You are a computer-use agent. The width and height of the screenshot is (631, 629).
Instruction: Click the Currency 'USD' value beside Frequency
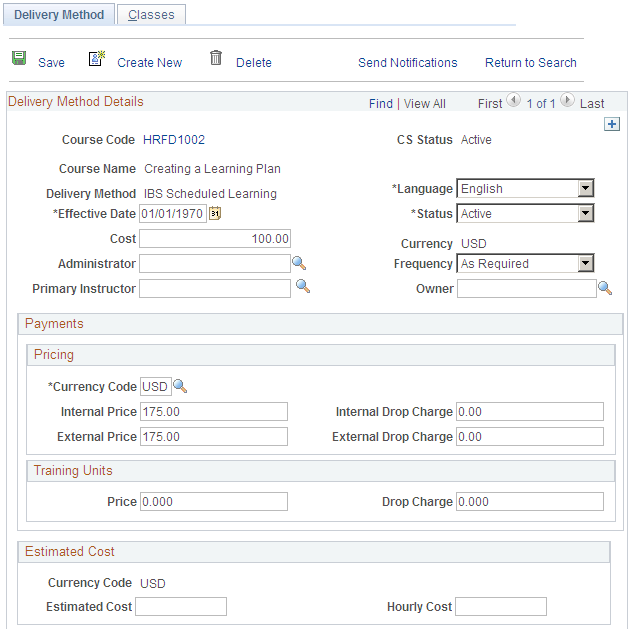coord(474,243)
